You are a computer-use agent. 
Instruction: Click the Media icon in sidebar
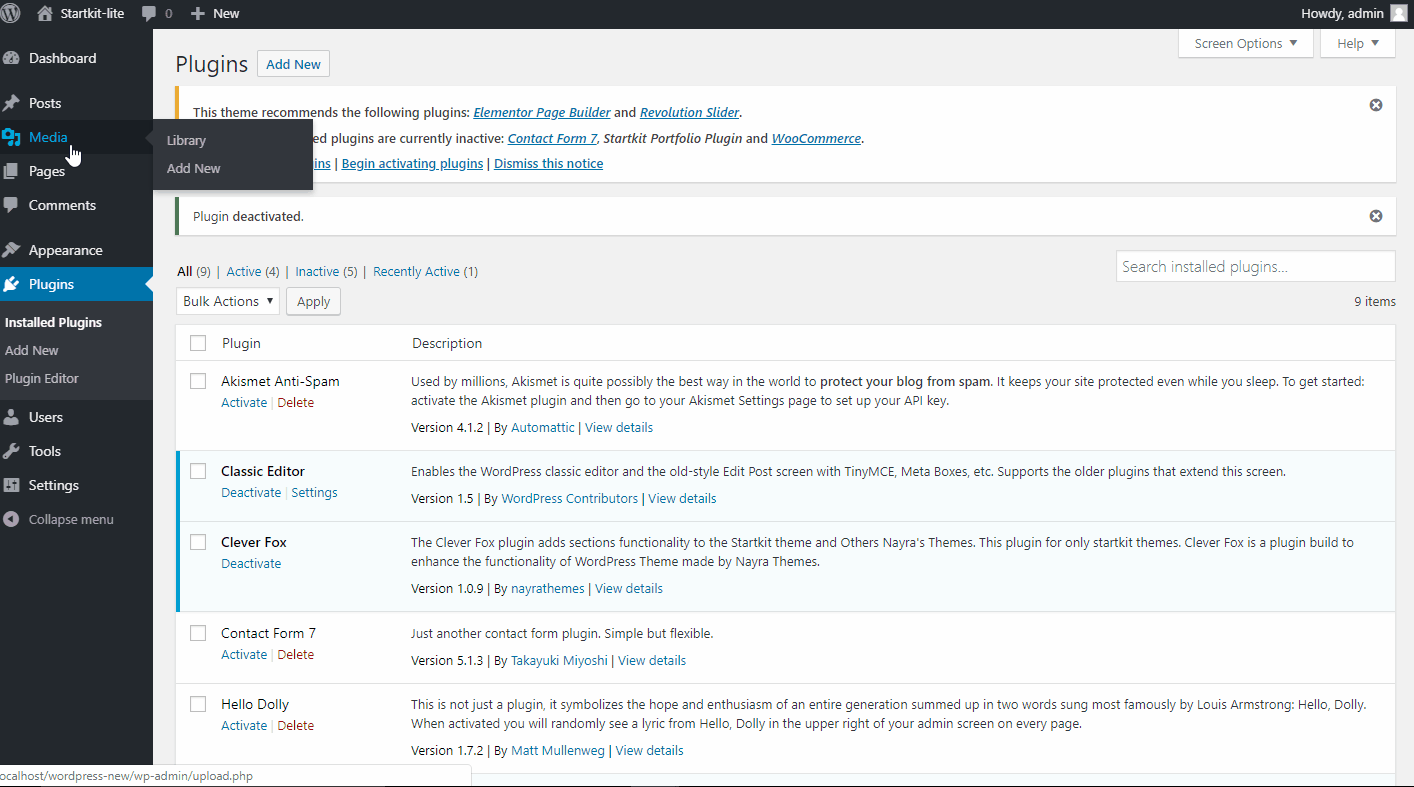(x=12, y=137)
